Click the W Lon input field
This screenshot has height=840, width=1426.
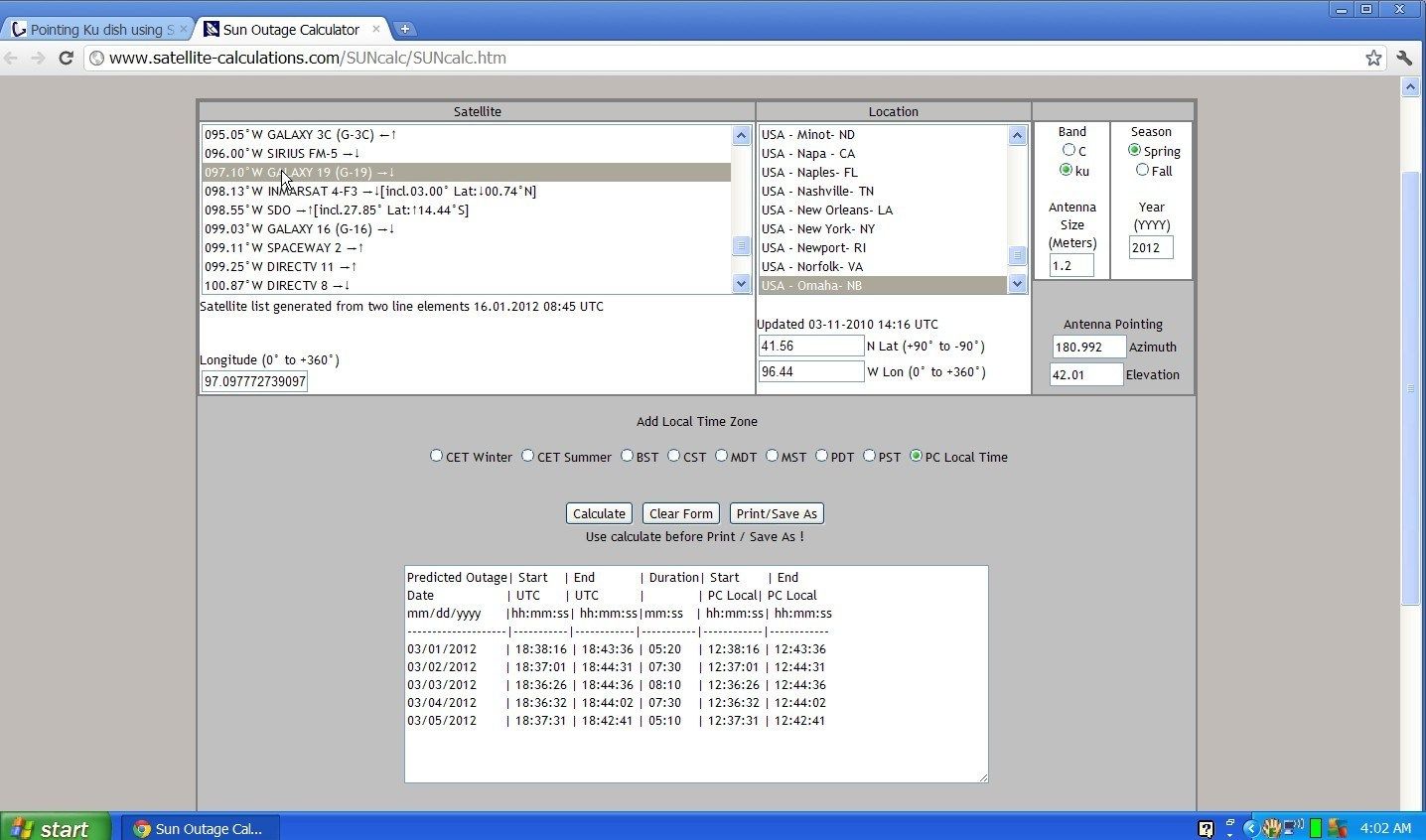[811, 371]
